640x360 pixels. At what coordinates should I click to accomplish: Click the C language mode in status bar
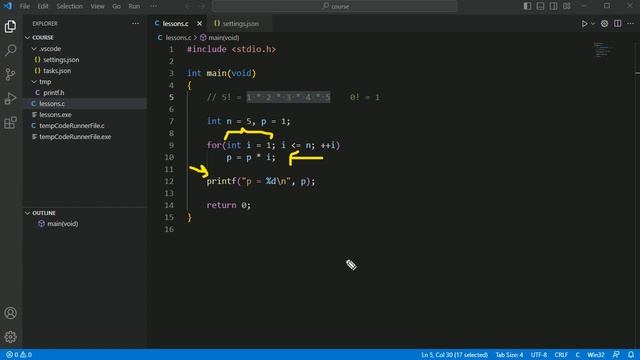coord(578,355)
